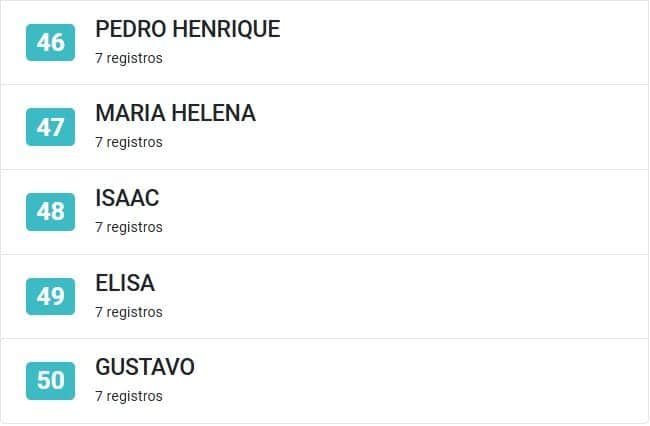Click '7 registros' under ISAAC
The width and height of the screenshot is (650, 426).
tap(129, 227)
